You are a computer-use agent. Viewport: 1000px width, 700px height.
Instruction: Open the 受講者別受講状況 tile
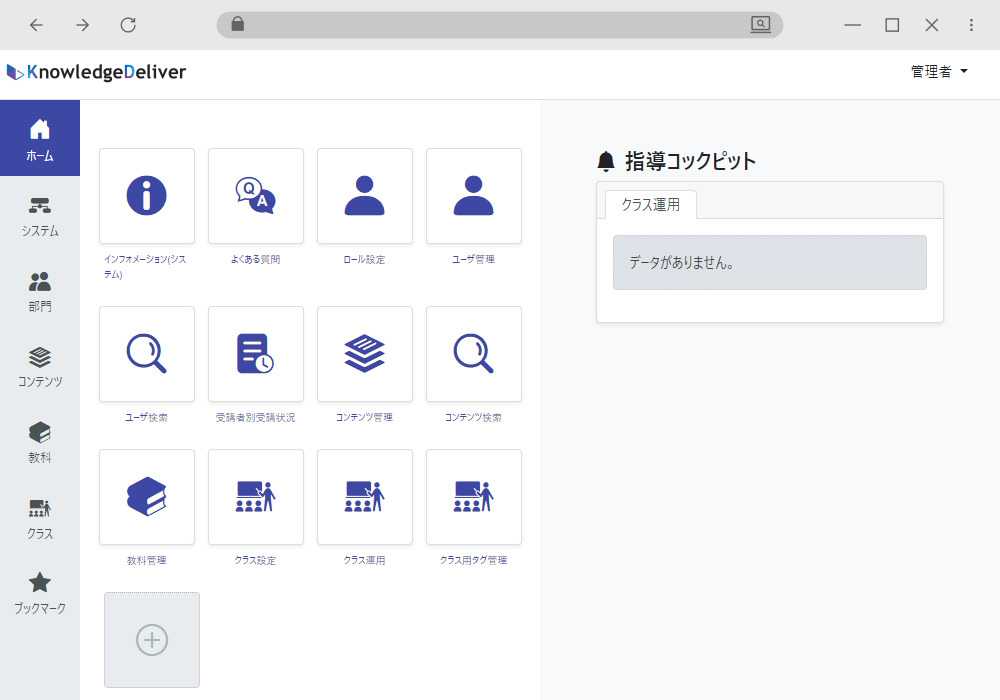pyautogui.click(x=256, y=354)
